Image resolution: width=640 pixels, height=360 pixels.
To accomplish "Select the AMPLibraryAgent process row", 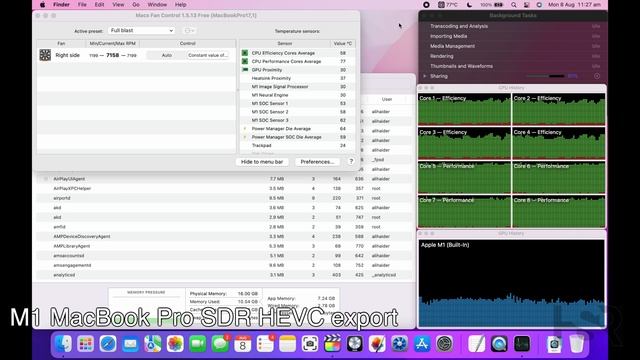I will coord(224,246).
